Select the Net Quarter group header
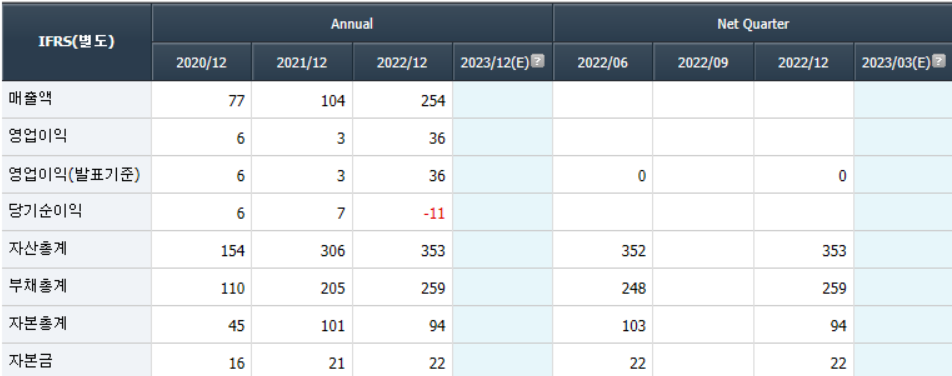952x376 pixels. click(x=753, y=24)
